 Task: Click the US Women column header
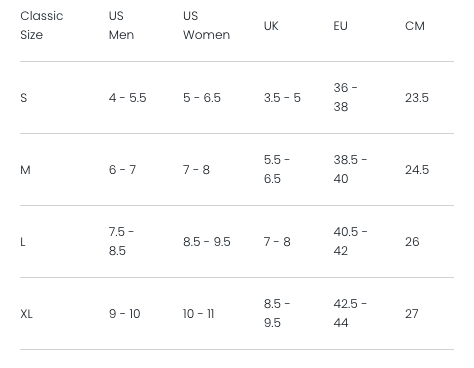click(206, 25)
